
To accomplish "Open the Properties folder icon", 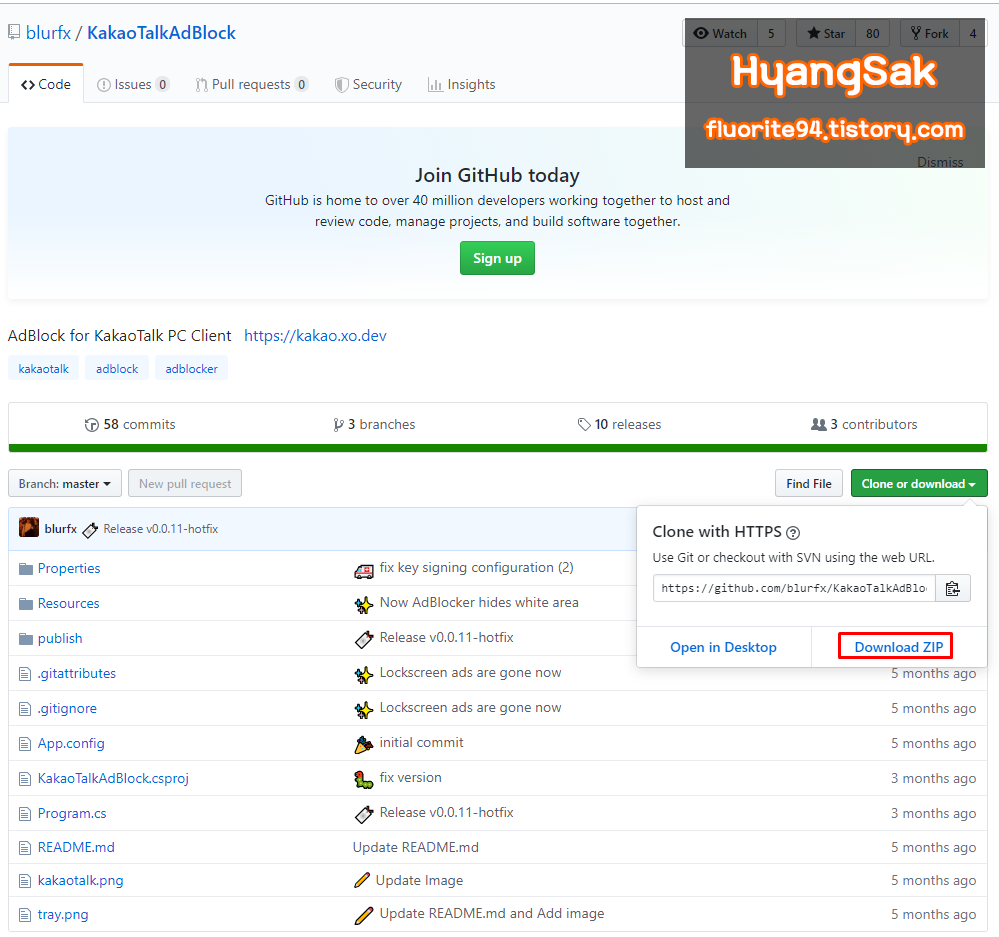I will [25, 569].
